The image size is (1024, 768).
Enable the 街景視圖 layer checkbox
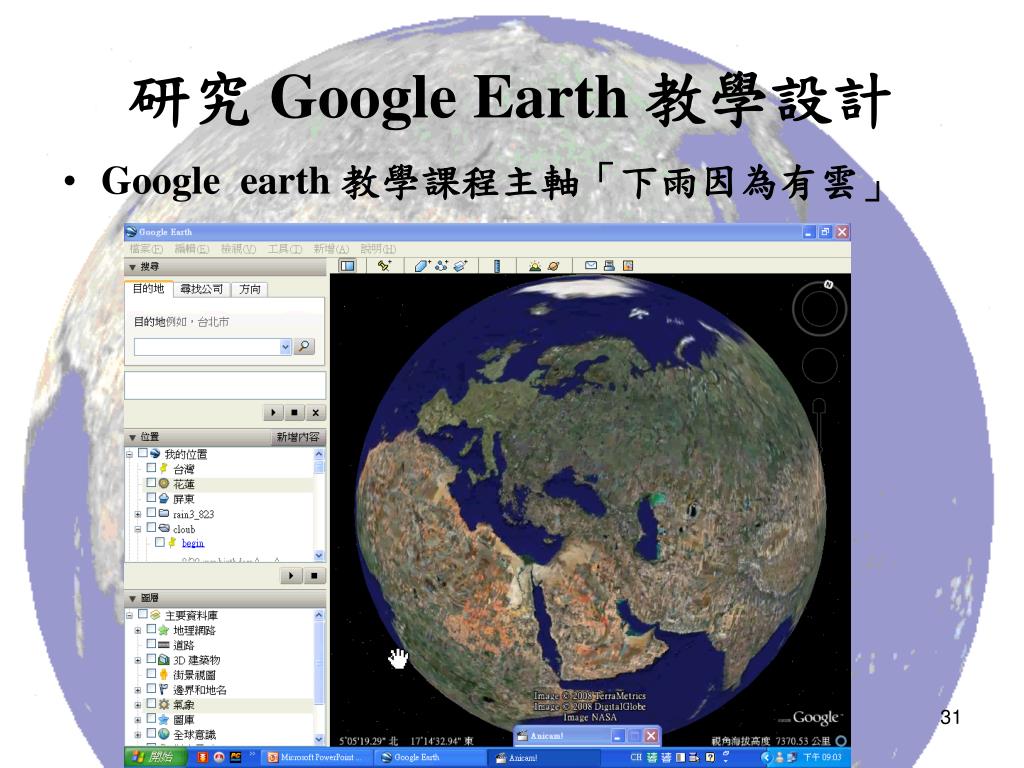152,674
